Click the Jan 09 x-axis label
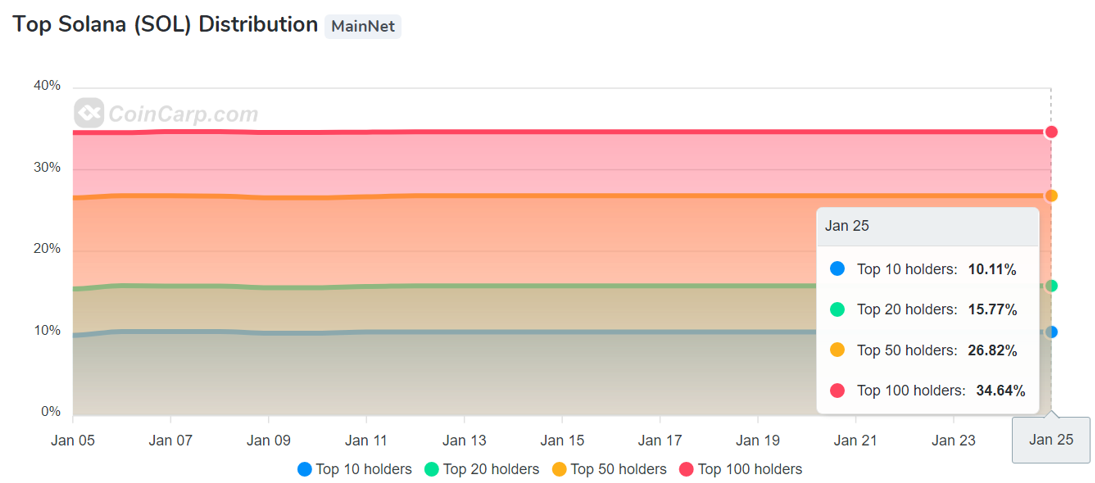The height and width of the screenshot is (483, 1095). (x=268, y=440)
